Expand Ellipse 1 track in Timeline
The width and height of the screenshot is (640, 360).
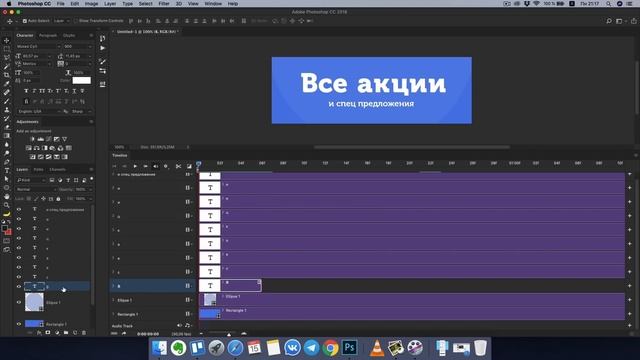pos(113,300)
